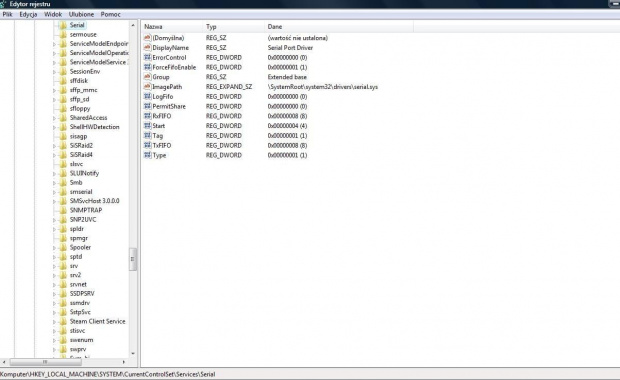Click the tree scroll right arrow
Image resolution: width=620 pixels, height=380 pixels.
click(124, 362)
